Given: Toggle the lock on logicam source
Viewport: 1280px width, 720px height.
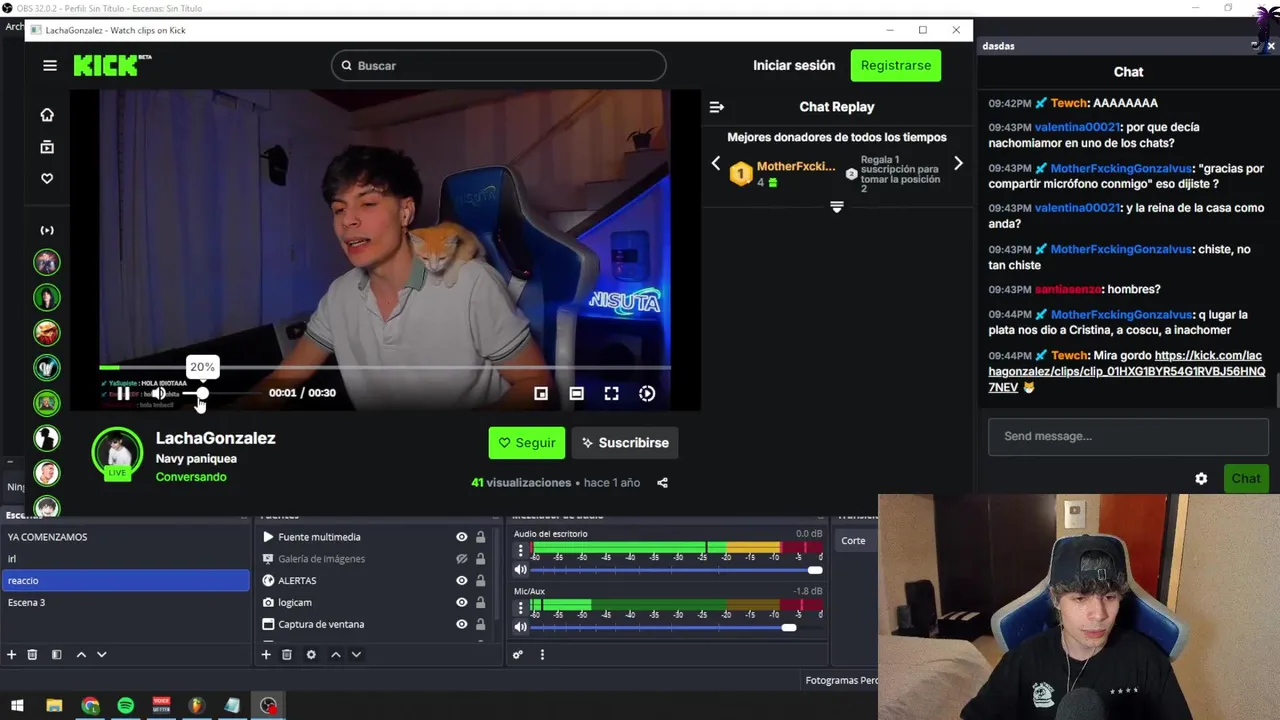Looking at the screenshot, I should click(x=481, y=603).
